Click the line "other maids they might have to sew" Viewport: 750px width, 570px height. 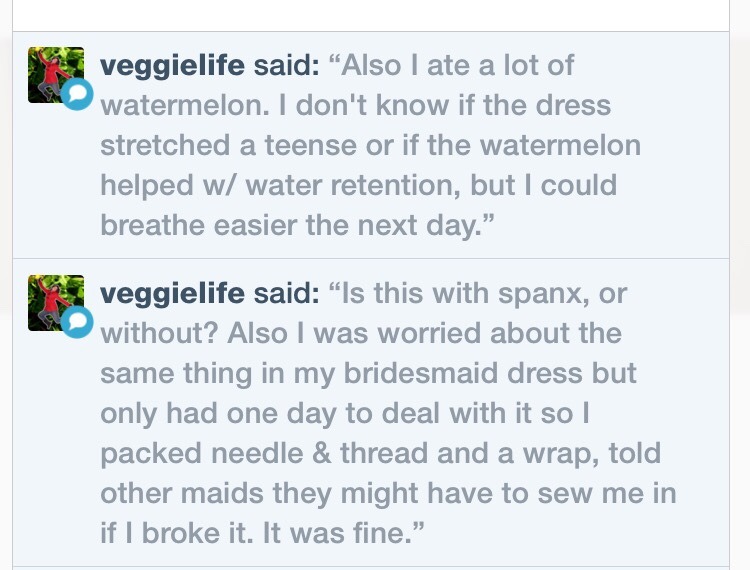click(x=388, y=493)
